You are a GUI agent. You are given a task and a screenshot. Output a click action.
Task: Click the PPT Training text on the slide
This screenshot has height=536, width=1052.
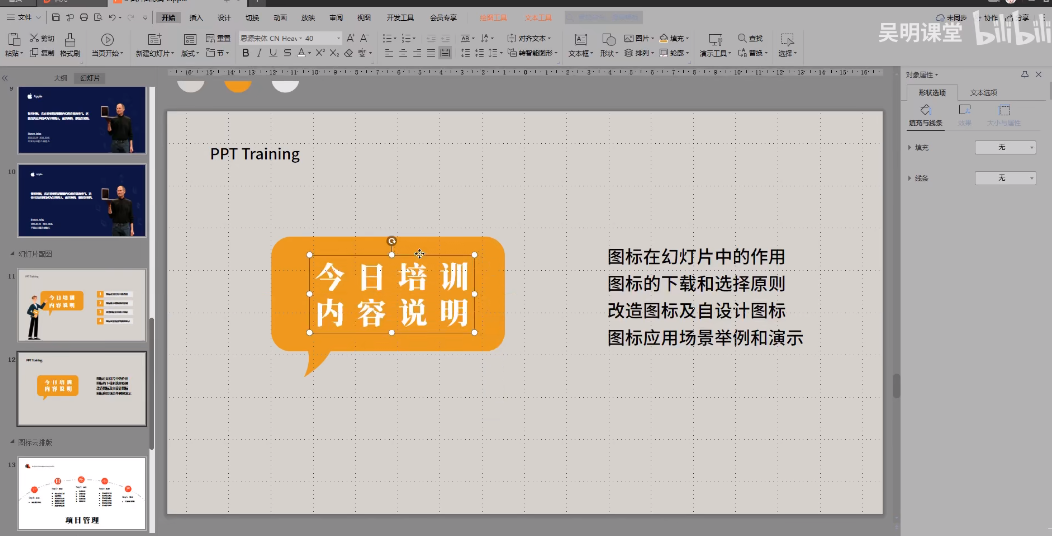(x=255, y=154)
